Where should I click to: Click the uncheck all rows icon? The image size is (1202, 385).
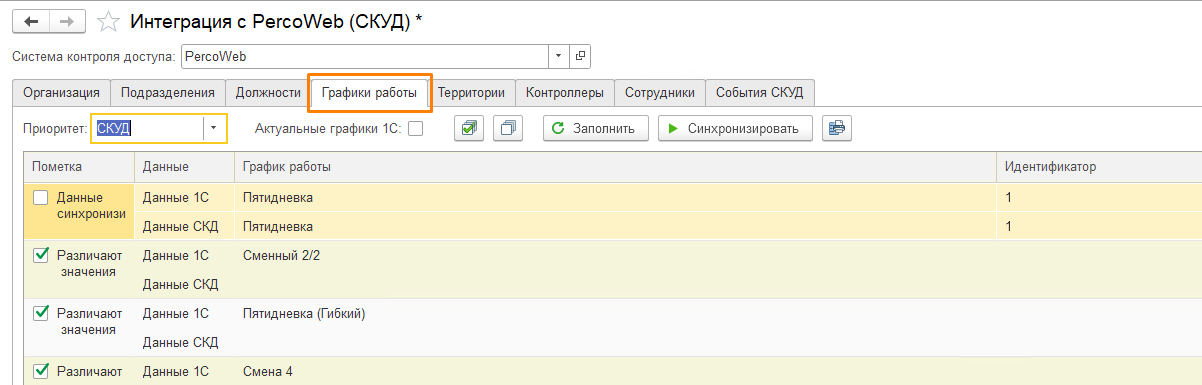(509, 128)
